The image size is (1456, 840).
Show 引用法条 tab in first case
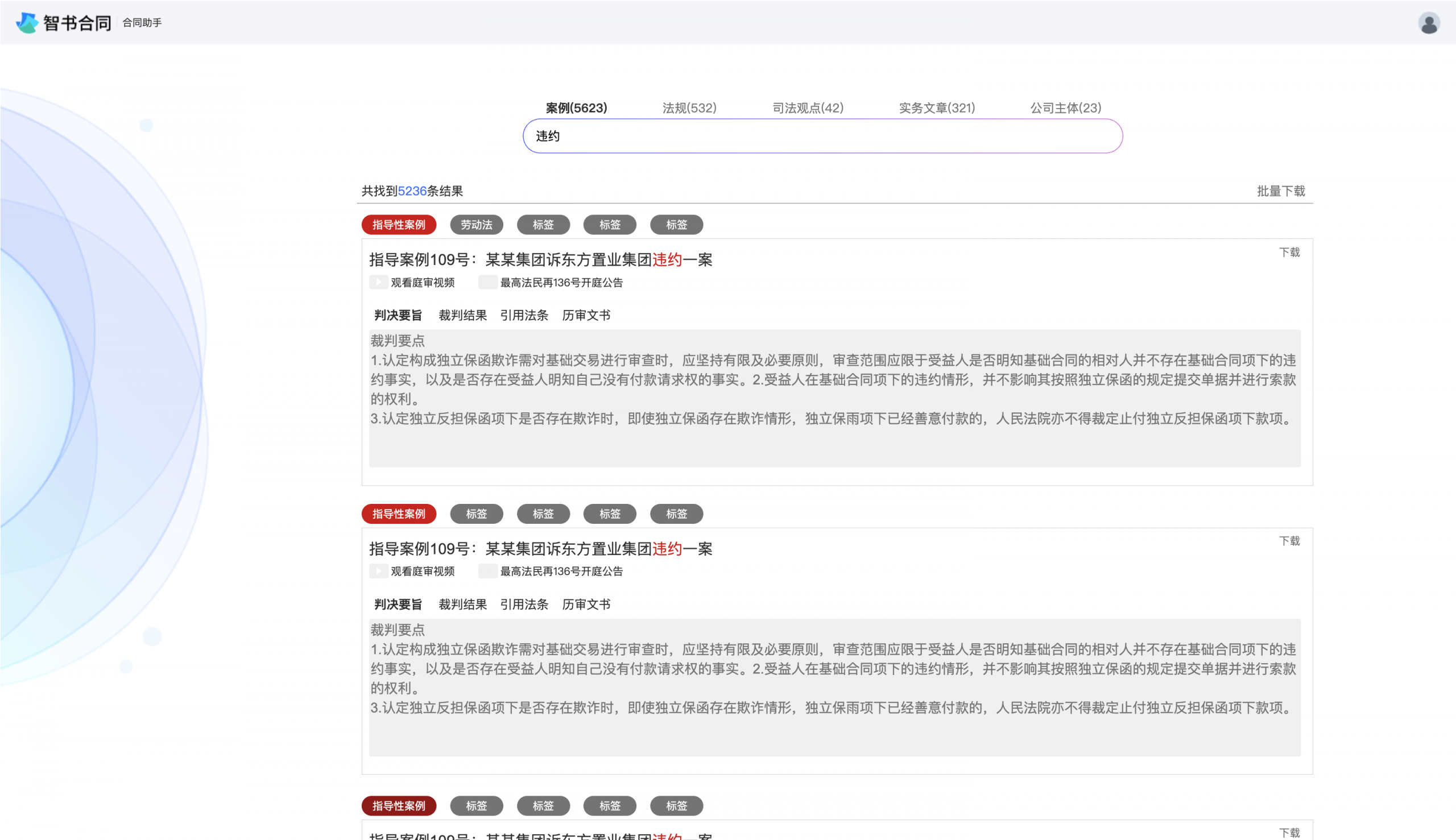[524, 315]
